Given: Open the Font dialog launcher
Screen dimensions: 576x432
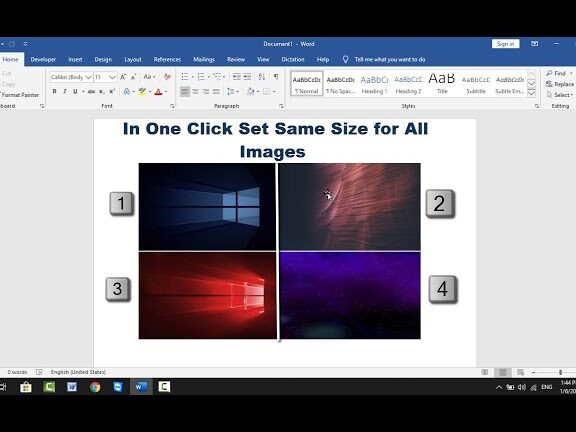Looking at the screenshot, I should [172, 106].
